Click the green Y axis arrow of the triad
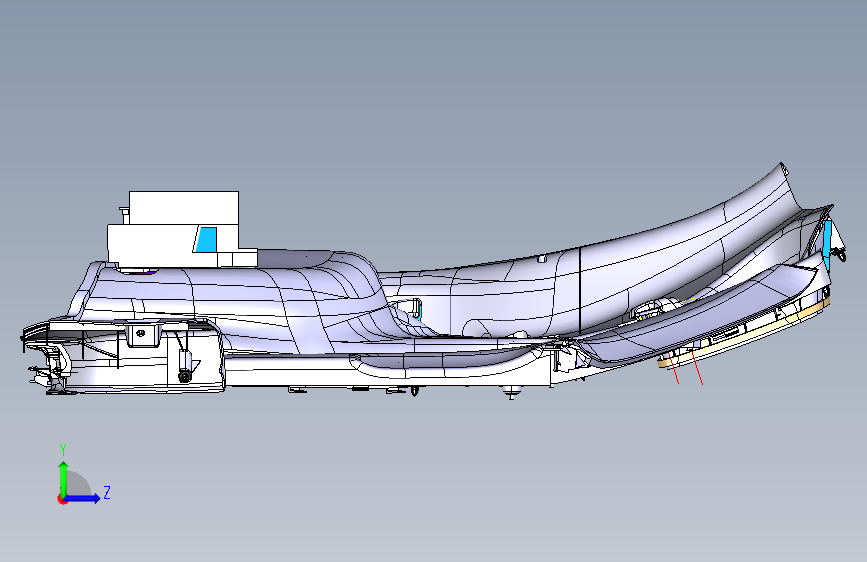The height and width of the screenshot is (562, 867). coord(64,478)
